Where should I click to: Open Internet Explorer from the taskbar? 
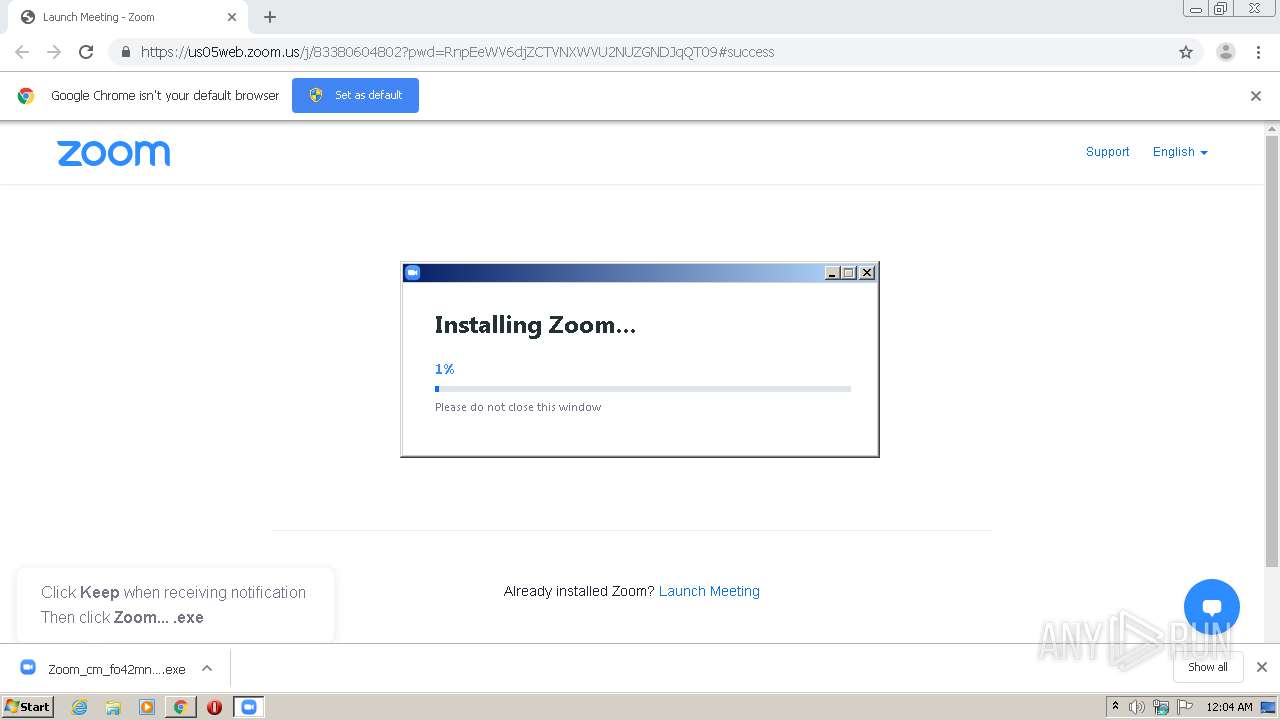coord(79,707)
